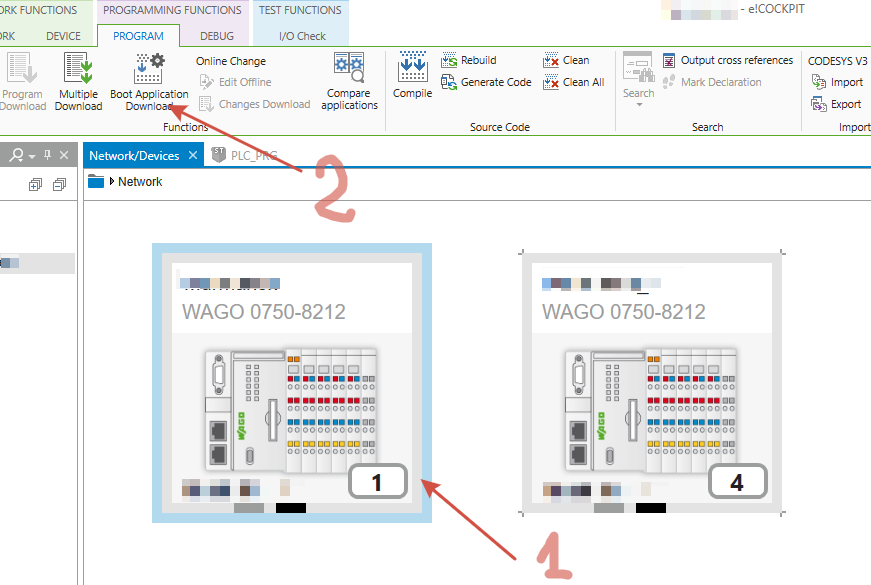The width and height of the screenshot is (871, 585).
Task: Switch to the DEVICE ribbon tab
Action: tap(63, 36)
